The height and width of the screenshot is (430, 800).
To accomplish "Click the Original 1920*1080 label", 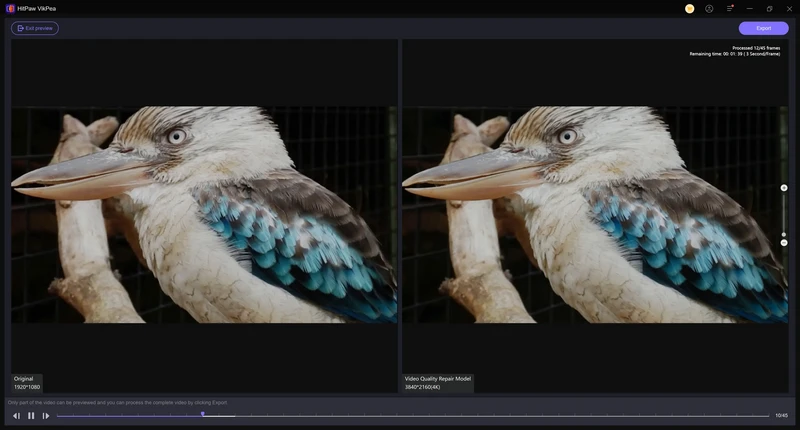I will (x=27, y=383).
